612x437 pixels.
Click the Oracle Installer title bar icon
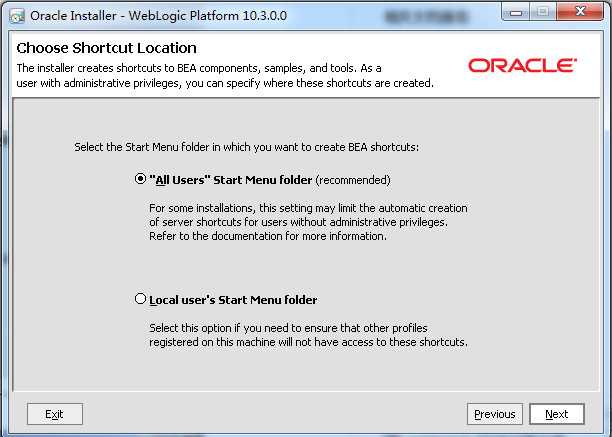(17, 16)
